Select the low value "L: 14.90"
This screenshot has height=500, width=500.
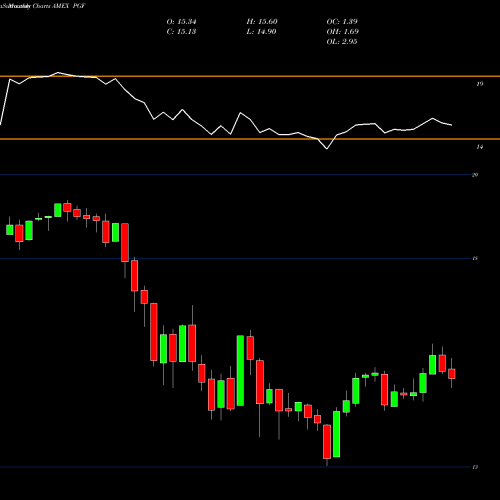pos(261,32)
